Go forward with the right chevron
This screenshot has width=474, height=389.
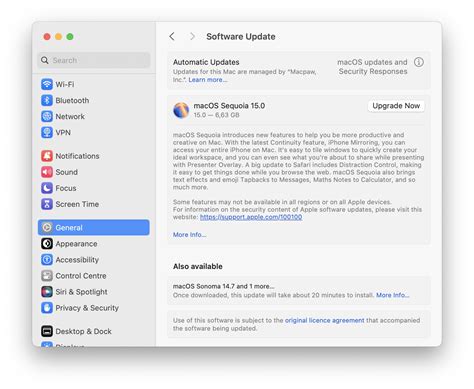pos(192,36)
